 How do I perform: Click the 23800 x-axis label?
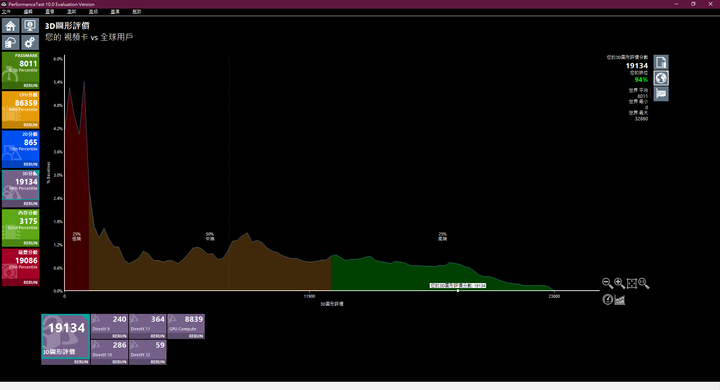[554, 296]
